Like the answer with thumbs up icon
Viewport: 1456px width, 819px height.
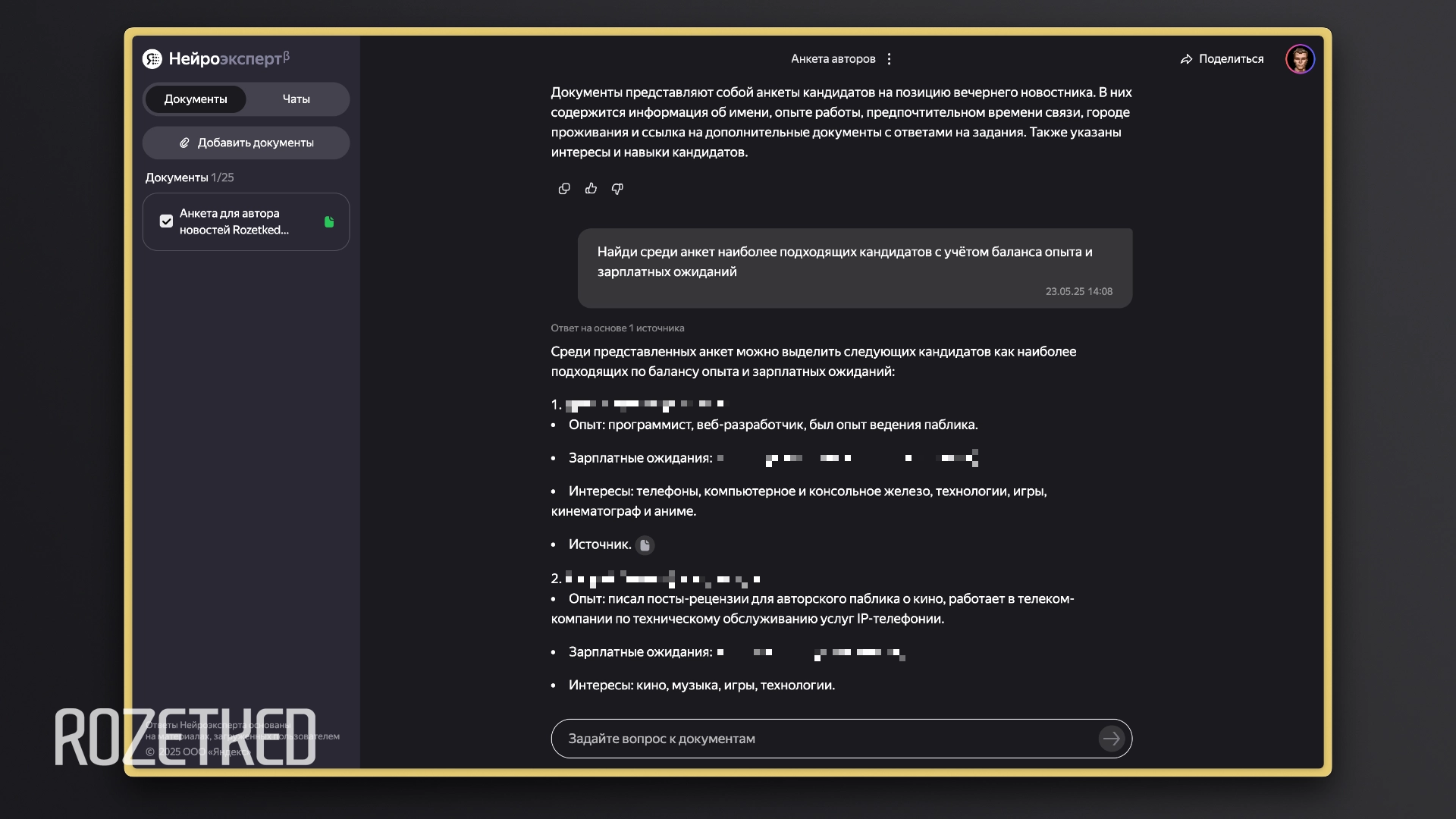click(x=591, y=189)
